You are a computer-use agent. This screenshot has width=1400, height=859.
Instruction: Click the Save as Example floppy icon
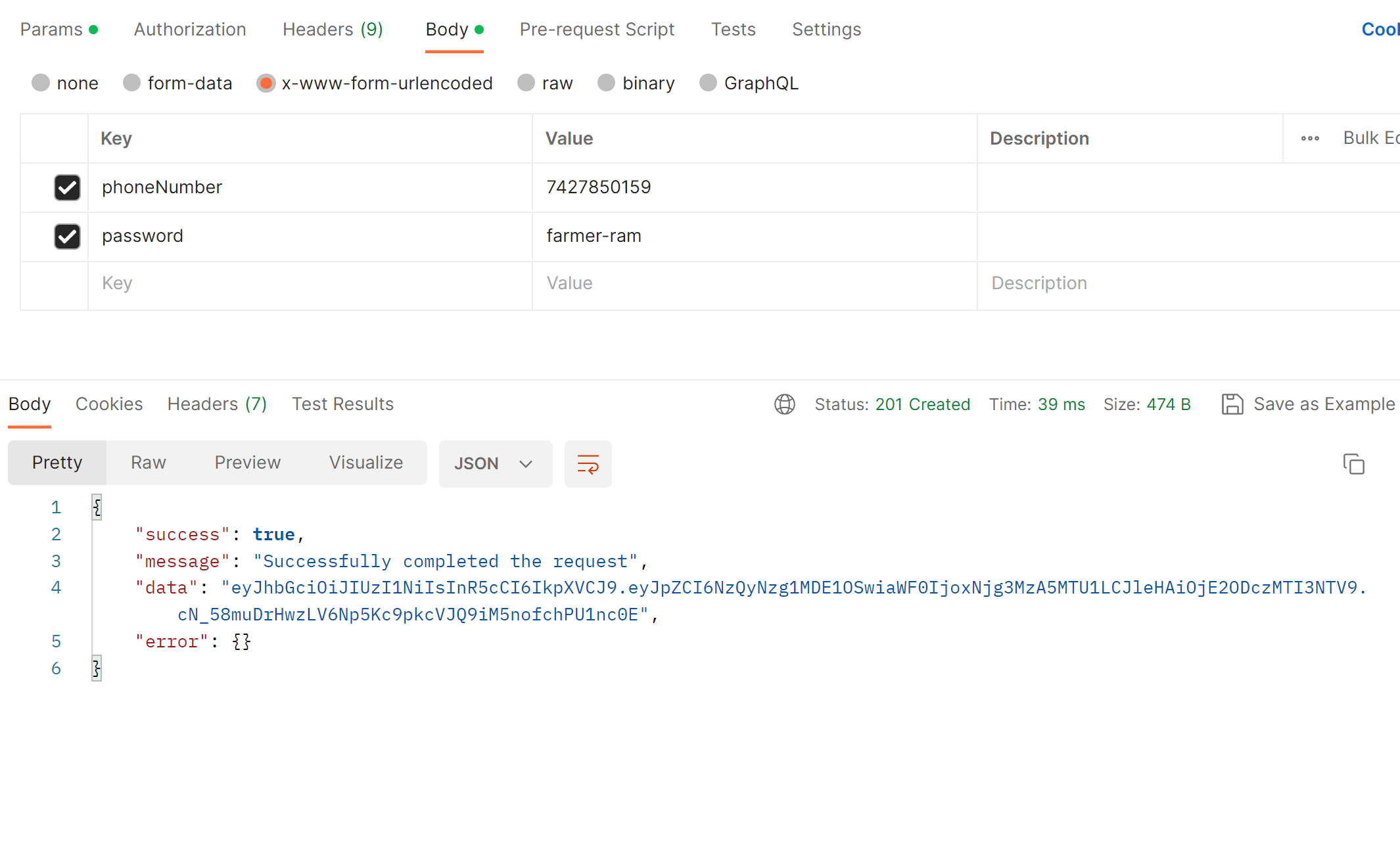tap(1232, 404)
